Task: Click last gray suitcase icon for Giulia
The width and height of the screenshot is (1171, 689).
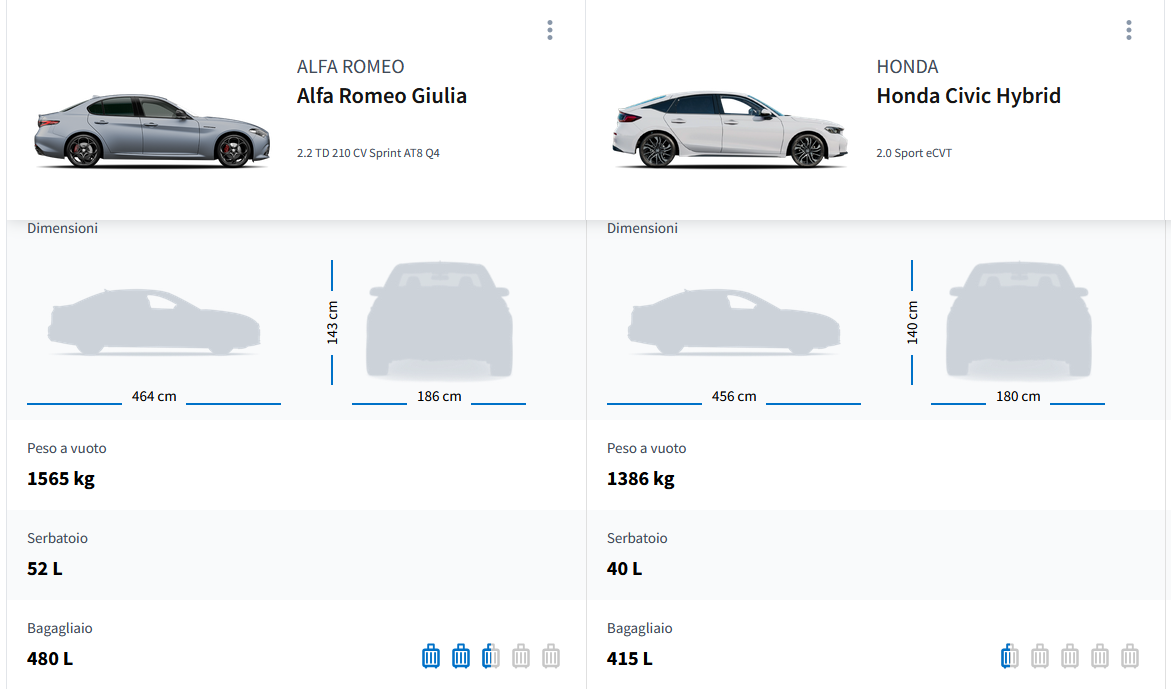Action: pos(551,656)
